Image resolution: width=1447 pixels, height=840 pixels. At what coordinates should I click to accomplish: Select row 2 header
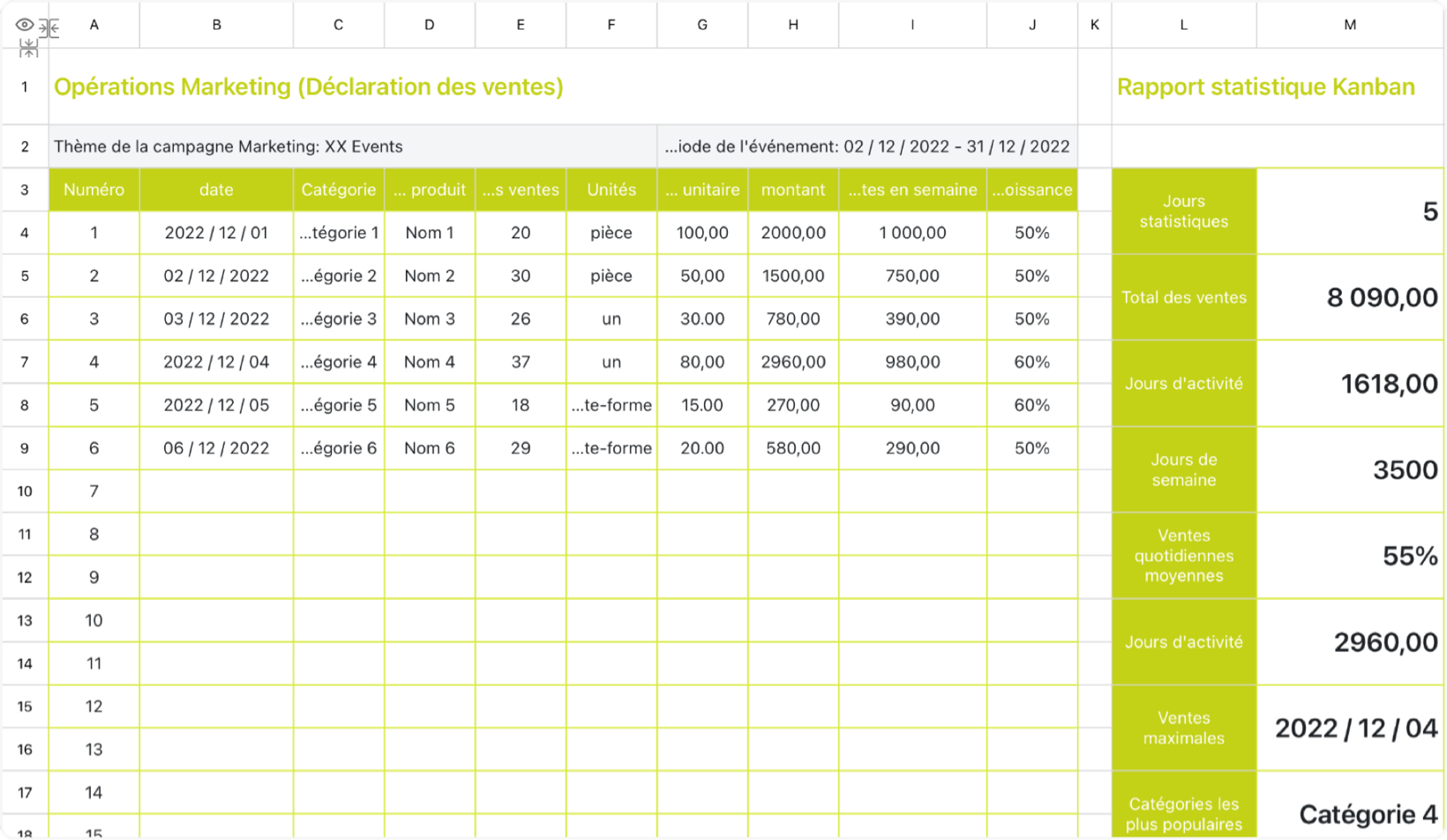[25, 146]
